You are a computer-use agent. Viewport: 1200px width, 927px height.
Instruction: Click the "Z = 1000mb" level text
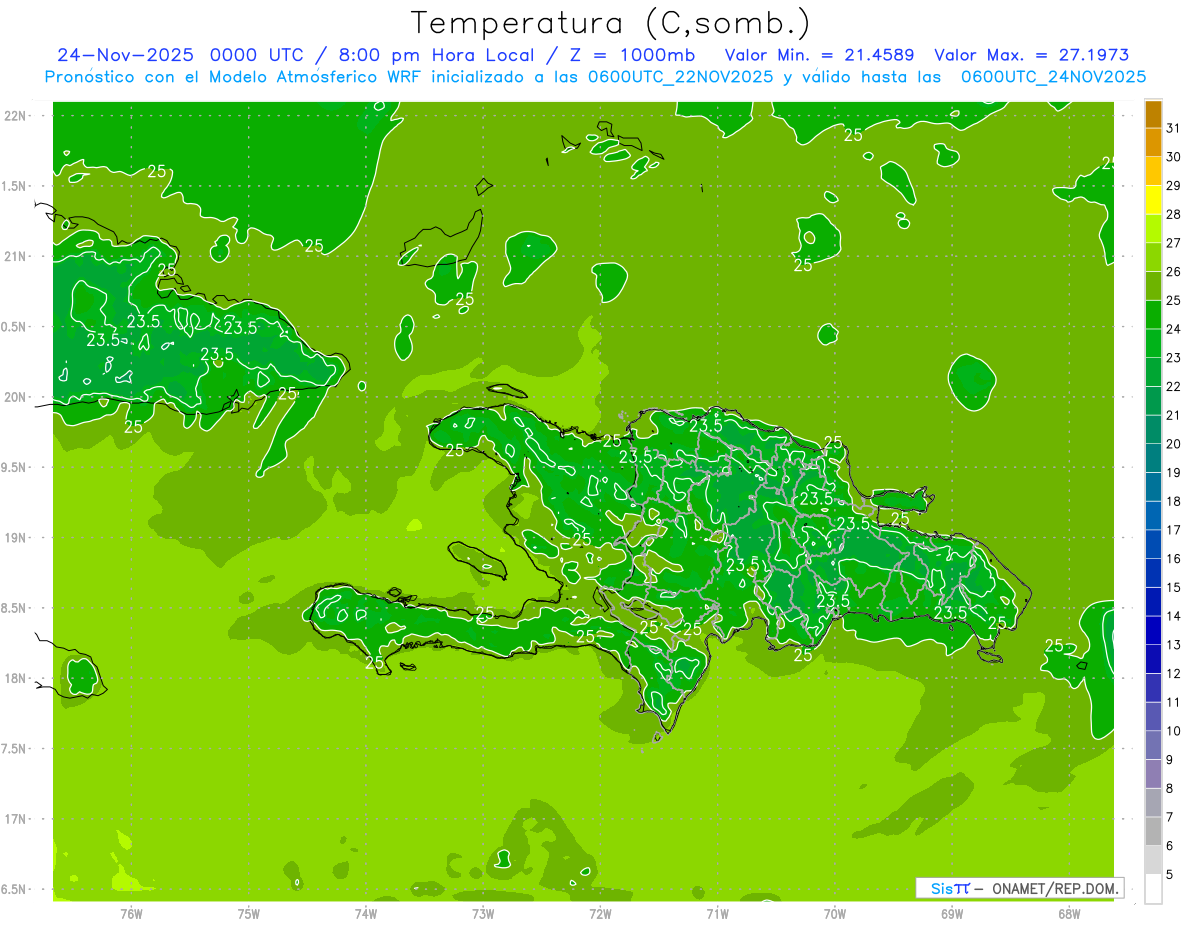[x=632, y=55]
